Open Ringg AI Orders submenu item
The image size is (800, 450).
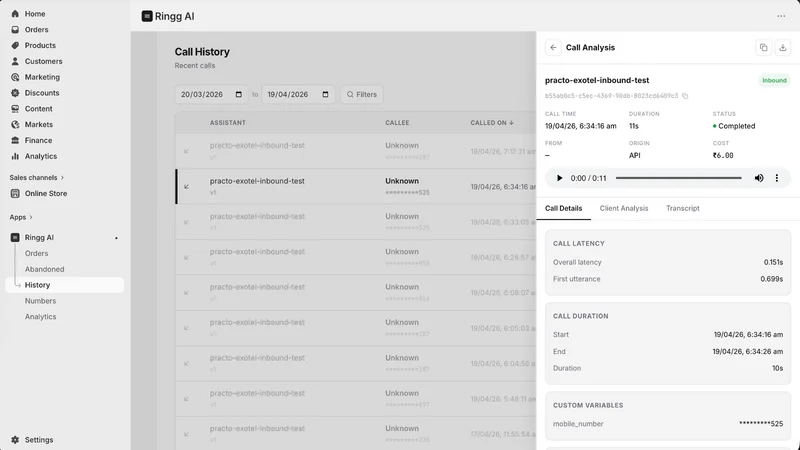[x=37, y=253]
